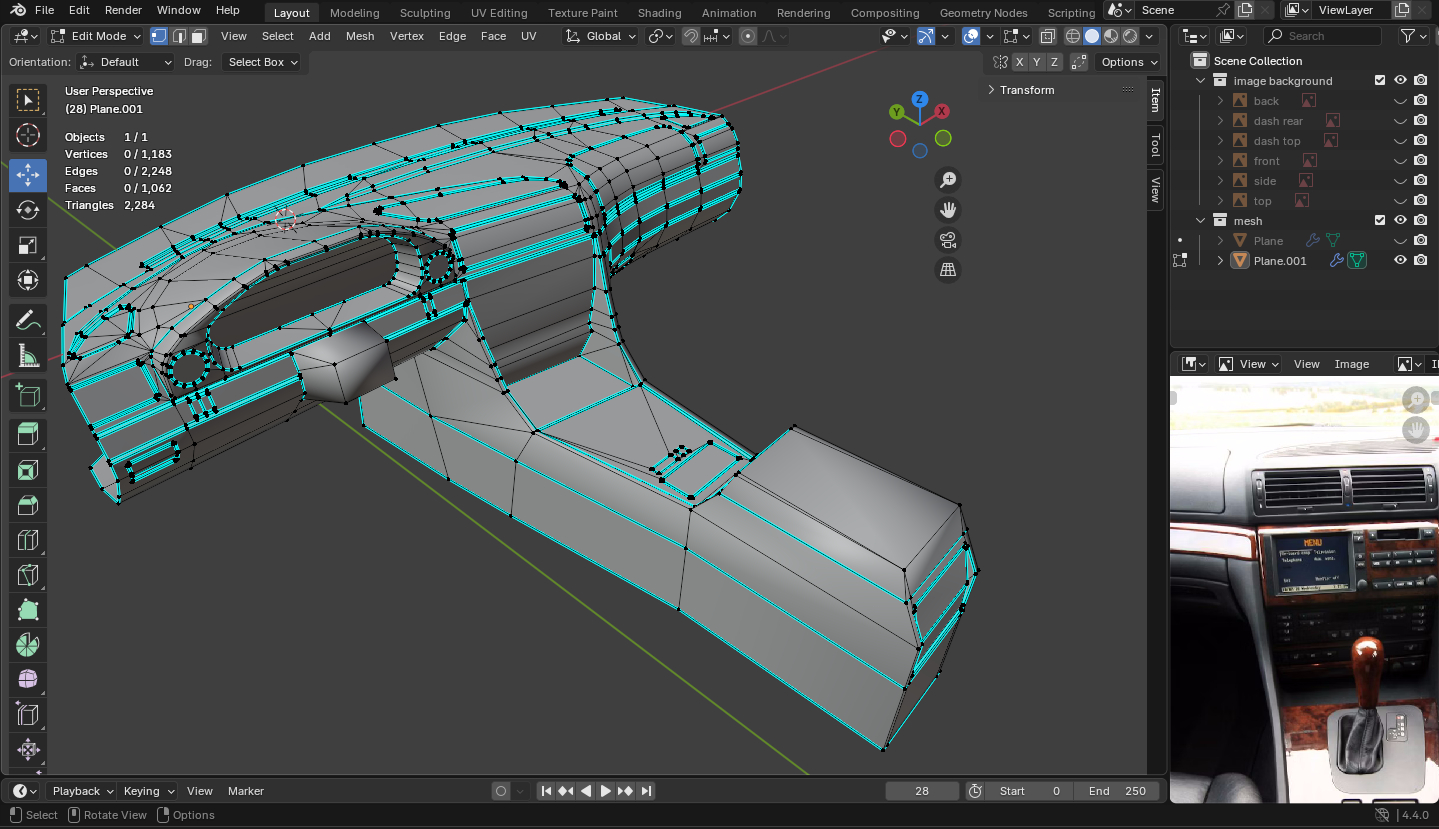Open Global transform orientation dropdown
This screenshot has height=829, width=1439.
click(x=600, y=36)
